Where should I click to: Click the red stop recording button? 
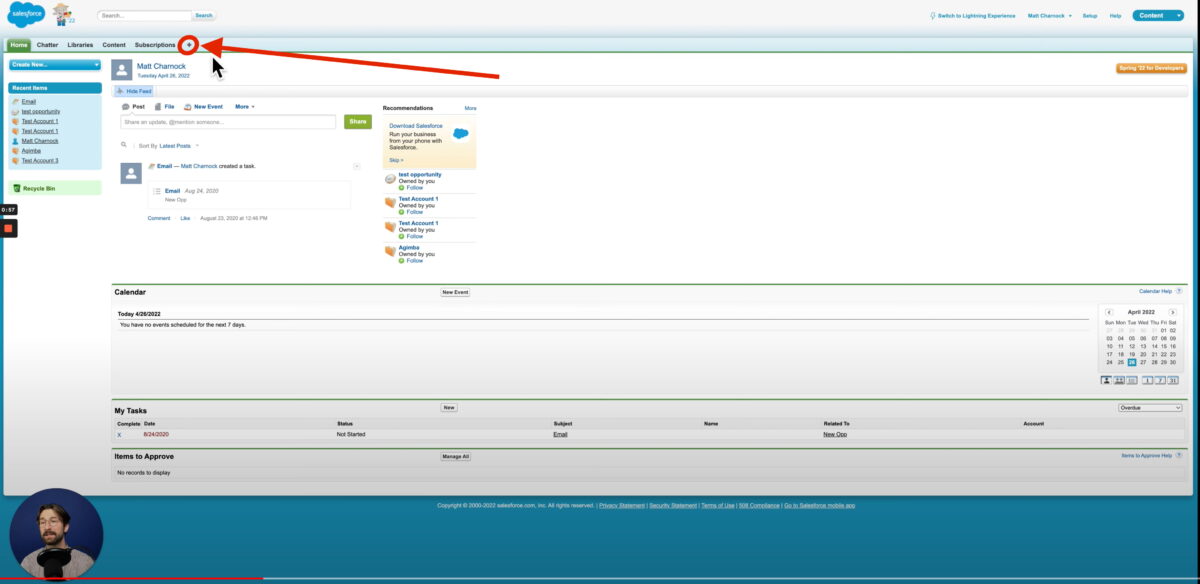click(8, 228)
